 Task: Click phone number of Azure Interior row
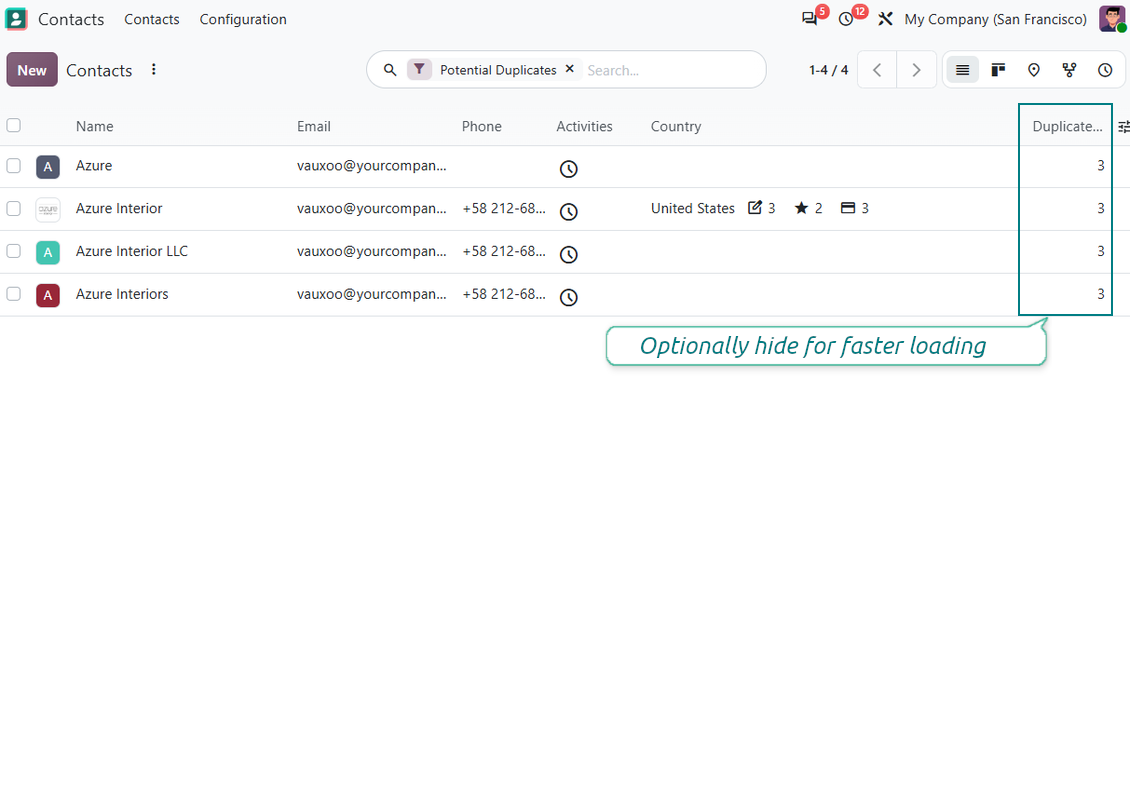[x=504, y=208]
